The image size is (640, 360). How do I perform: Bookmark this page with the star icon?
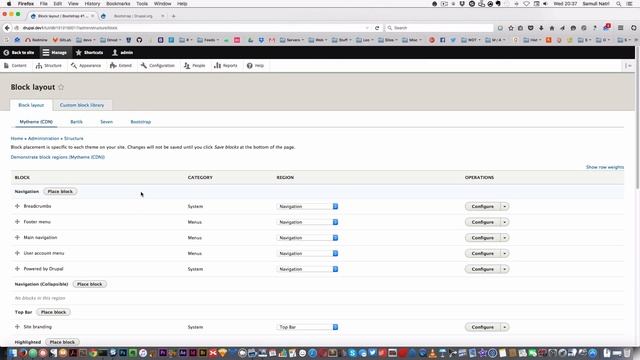(511, 28)
